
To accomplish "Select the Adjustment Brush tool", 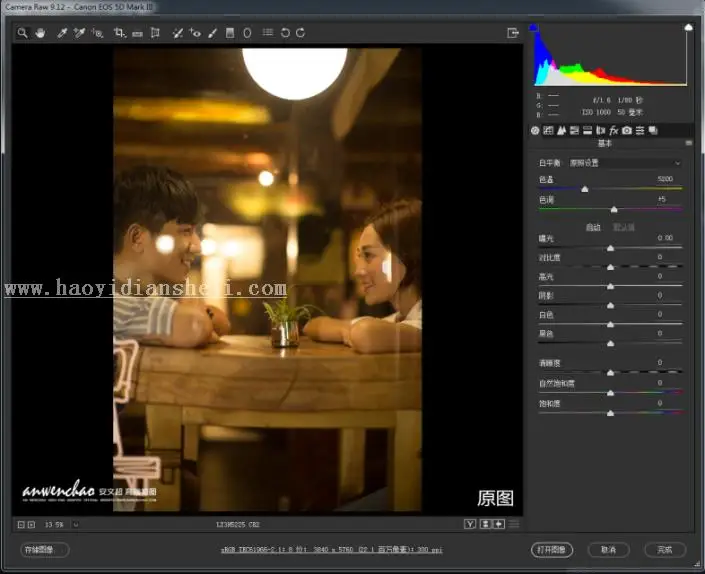I will pos(213,33).
